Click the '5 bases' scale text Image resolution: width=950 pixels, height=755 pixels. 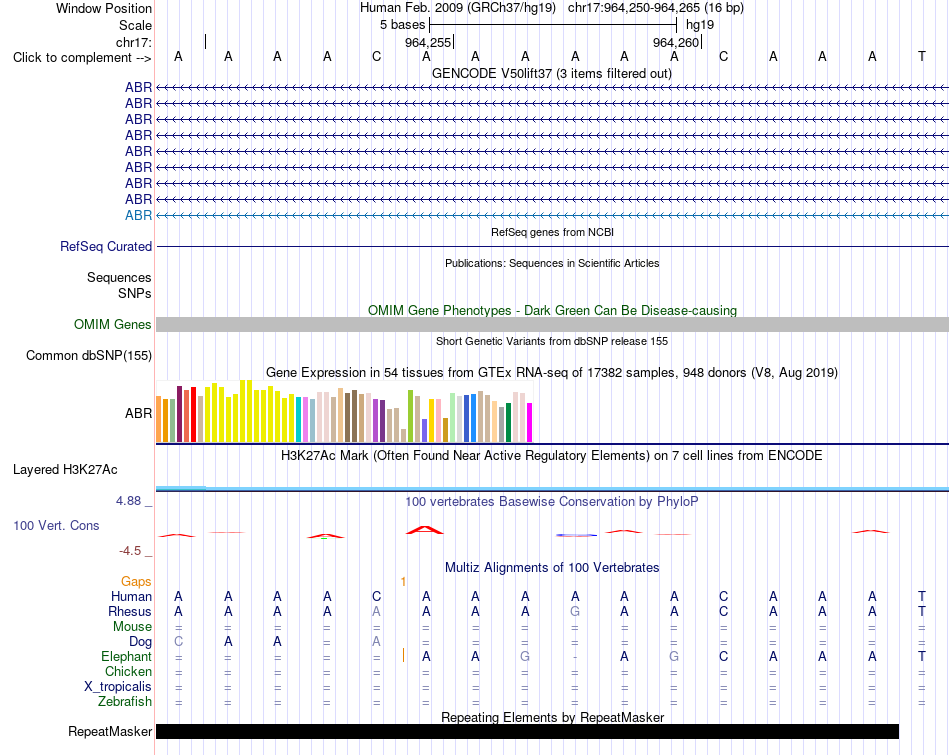coord(402,25)
